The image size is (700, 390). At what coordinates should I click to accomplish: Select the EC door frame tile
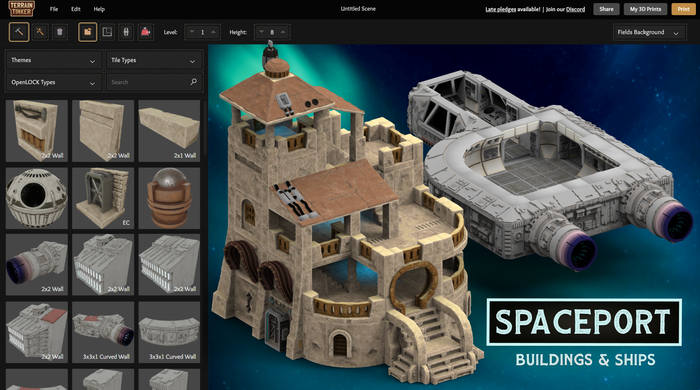point(103,198)
